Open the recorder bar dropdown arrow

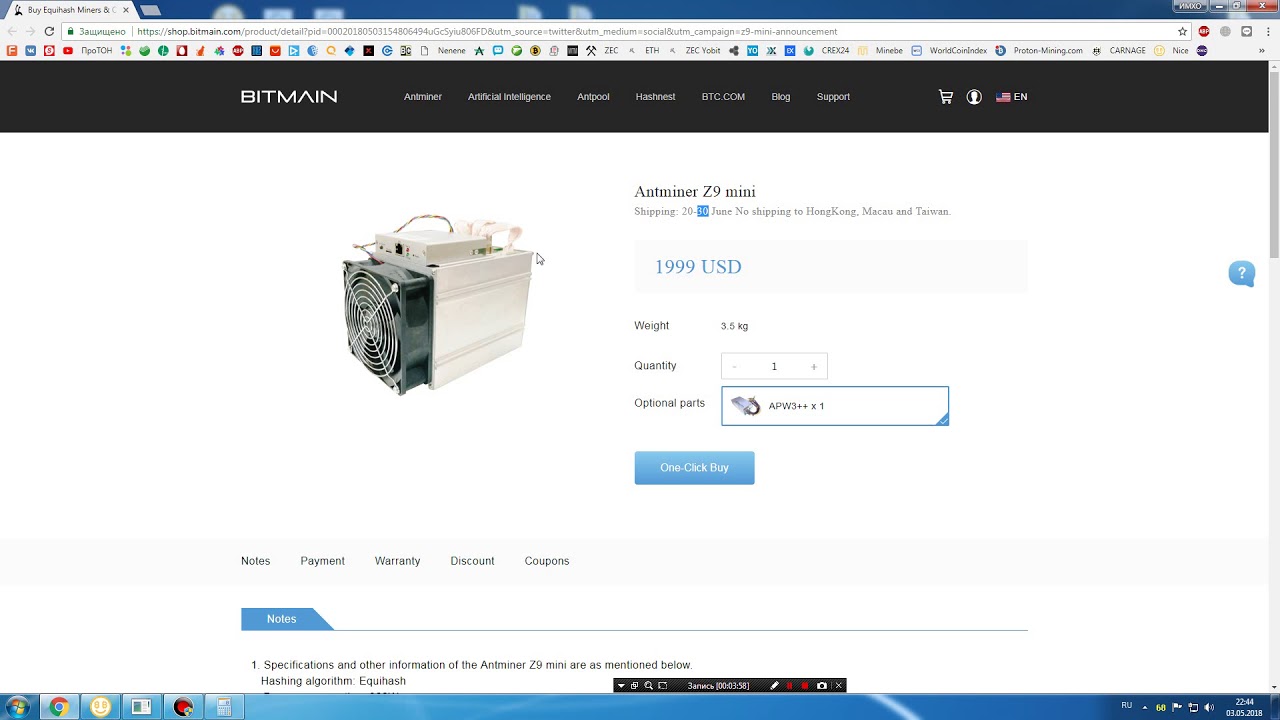(x=621, y=685)
